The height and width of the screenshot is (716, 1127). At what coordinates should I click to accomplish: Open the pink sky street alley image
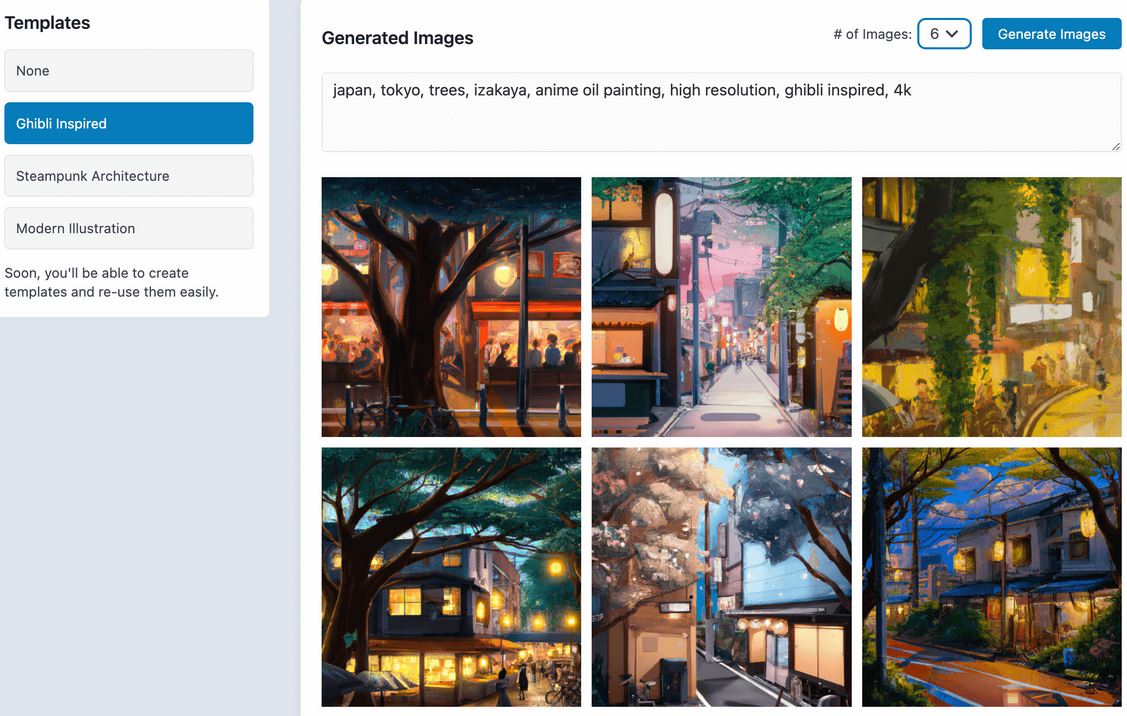click(722, 307)
